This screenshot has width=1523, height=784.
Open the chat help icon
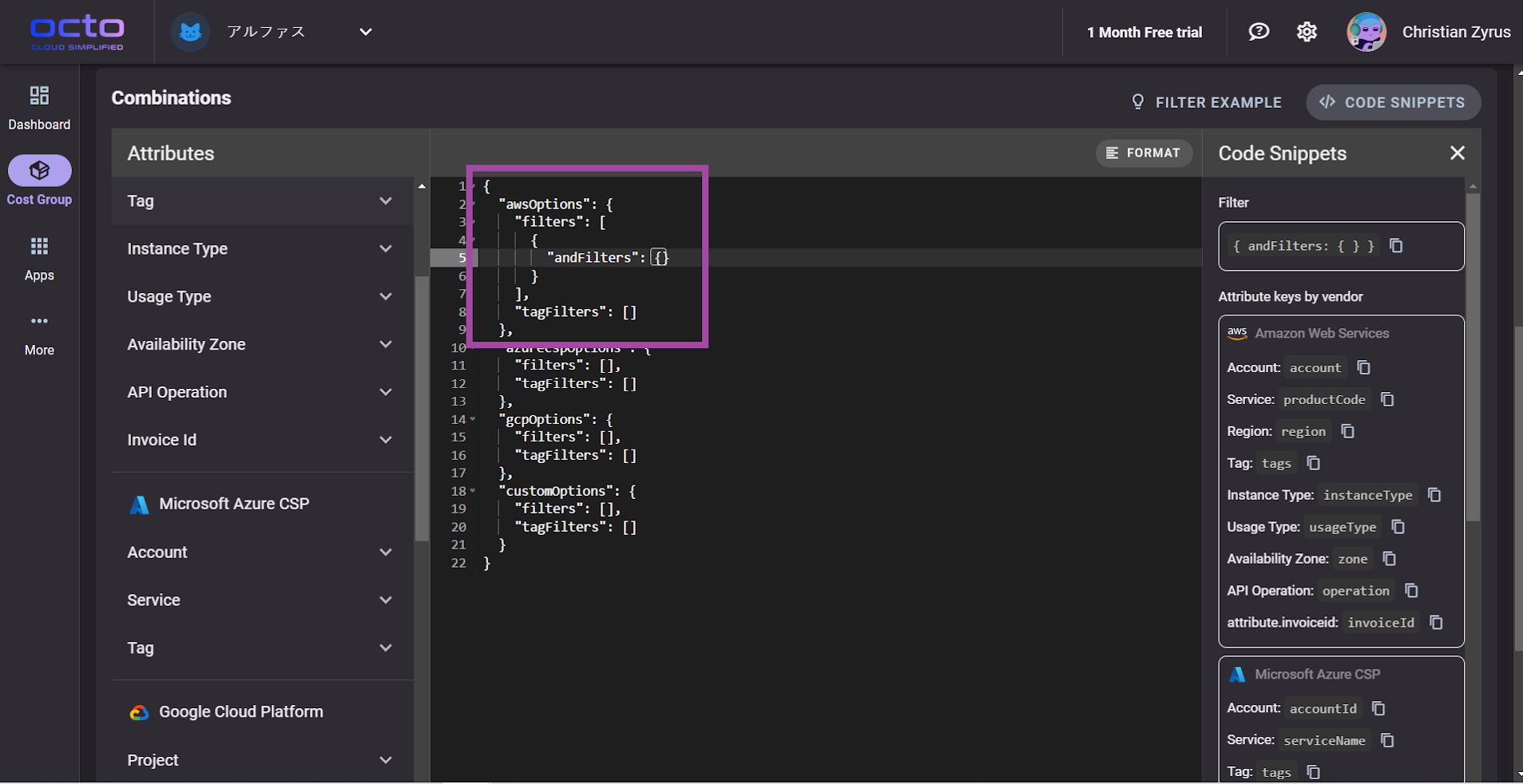tap(1259, 32)
